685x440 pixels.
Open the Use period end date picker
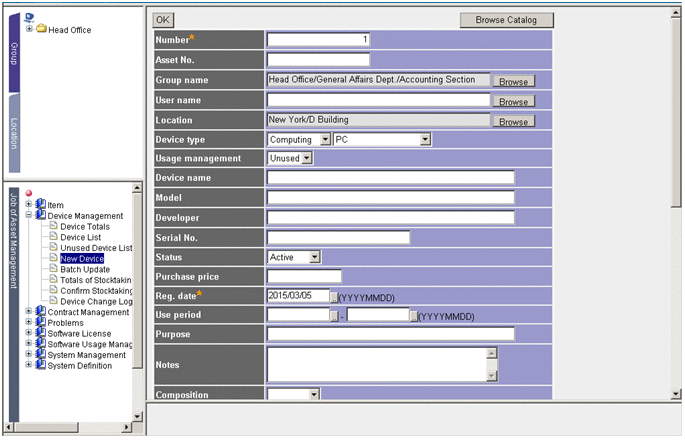click(x=413, y=315)
